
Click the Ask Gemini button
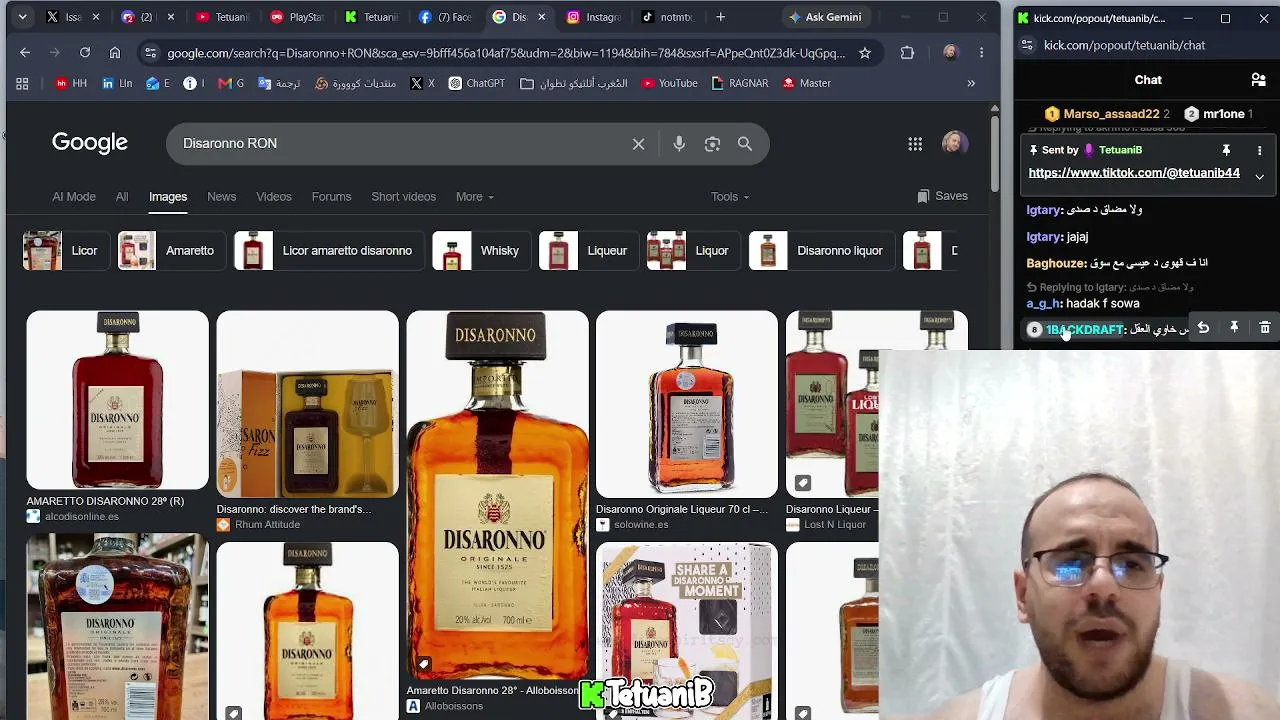click(825, 17)
